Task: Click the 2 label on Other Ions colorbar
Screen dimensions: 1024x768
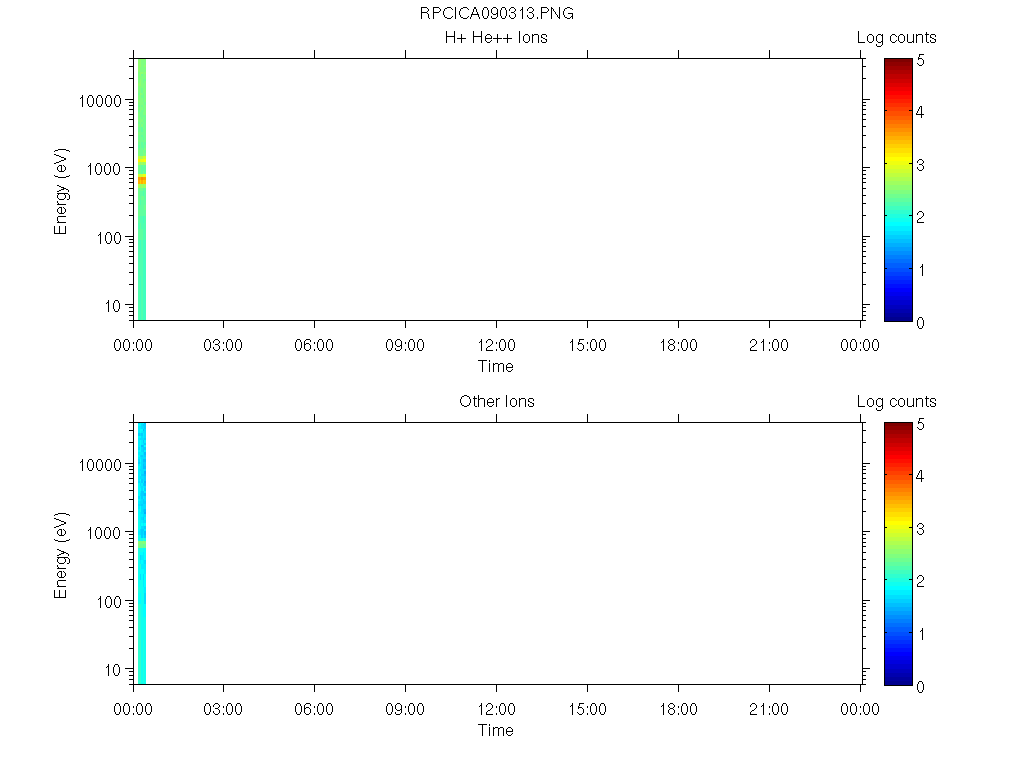Action: pyautogui.click(x=920, y=581)
